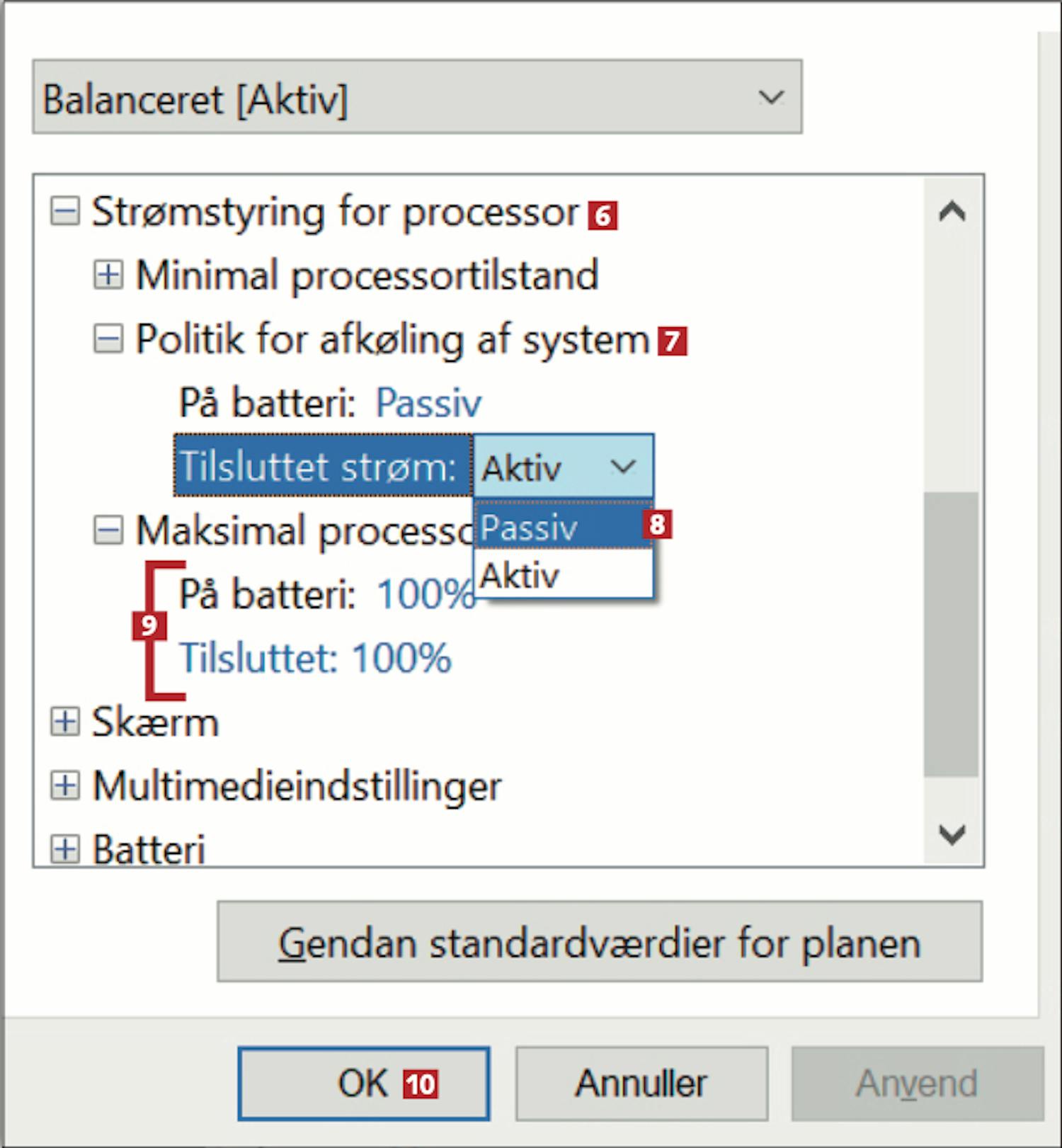Screen dimensions: 1062x1148
Task: Click scroll up arrow in settings list
Action: [x=952, y=211]
